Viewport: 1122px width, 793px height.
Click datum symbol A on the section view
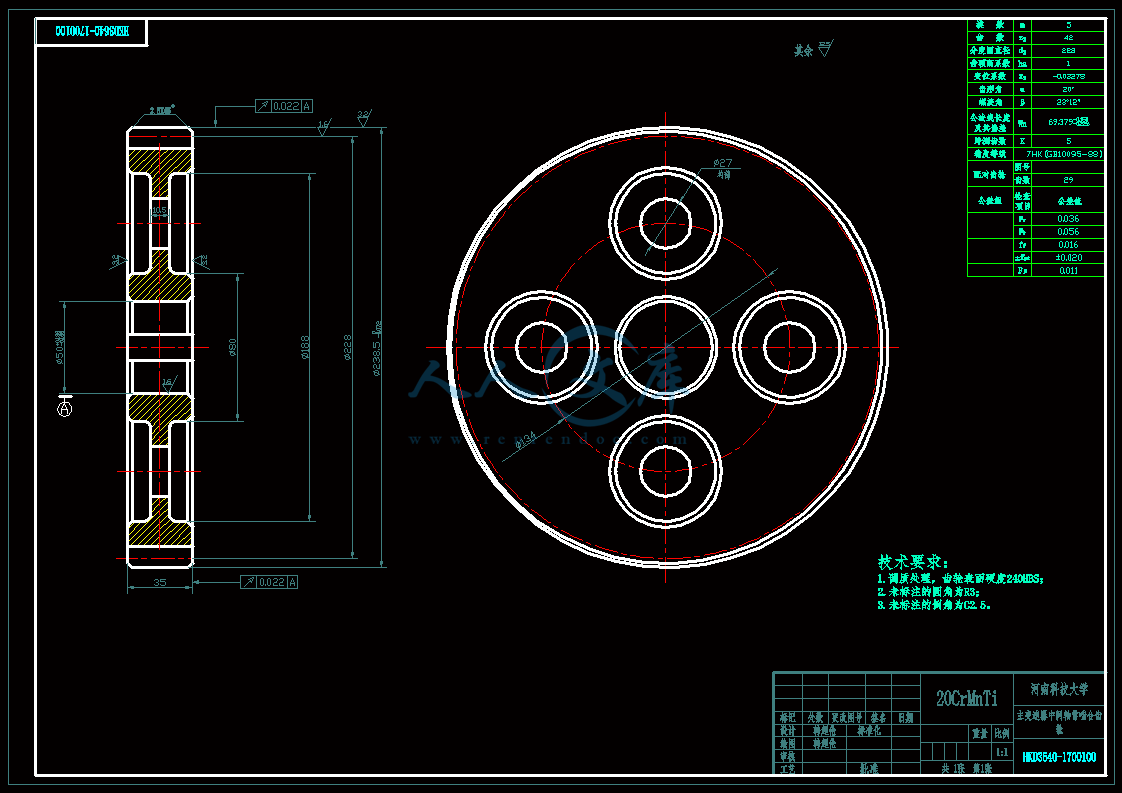point(65,408)
